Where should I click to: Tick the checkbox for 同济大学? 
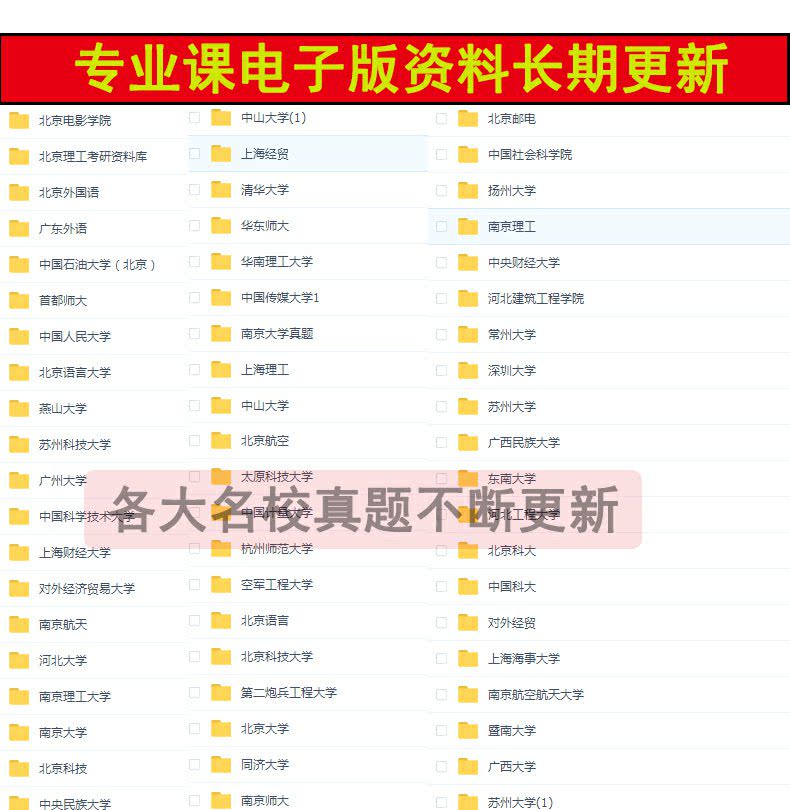pos(194,765)
